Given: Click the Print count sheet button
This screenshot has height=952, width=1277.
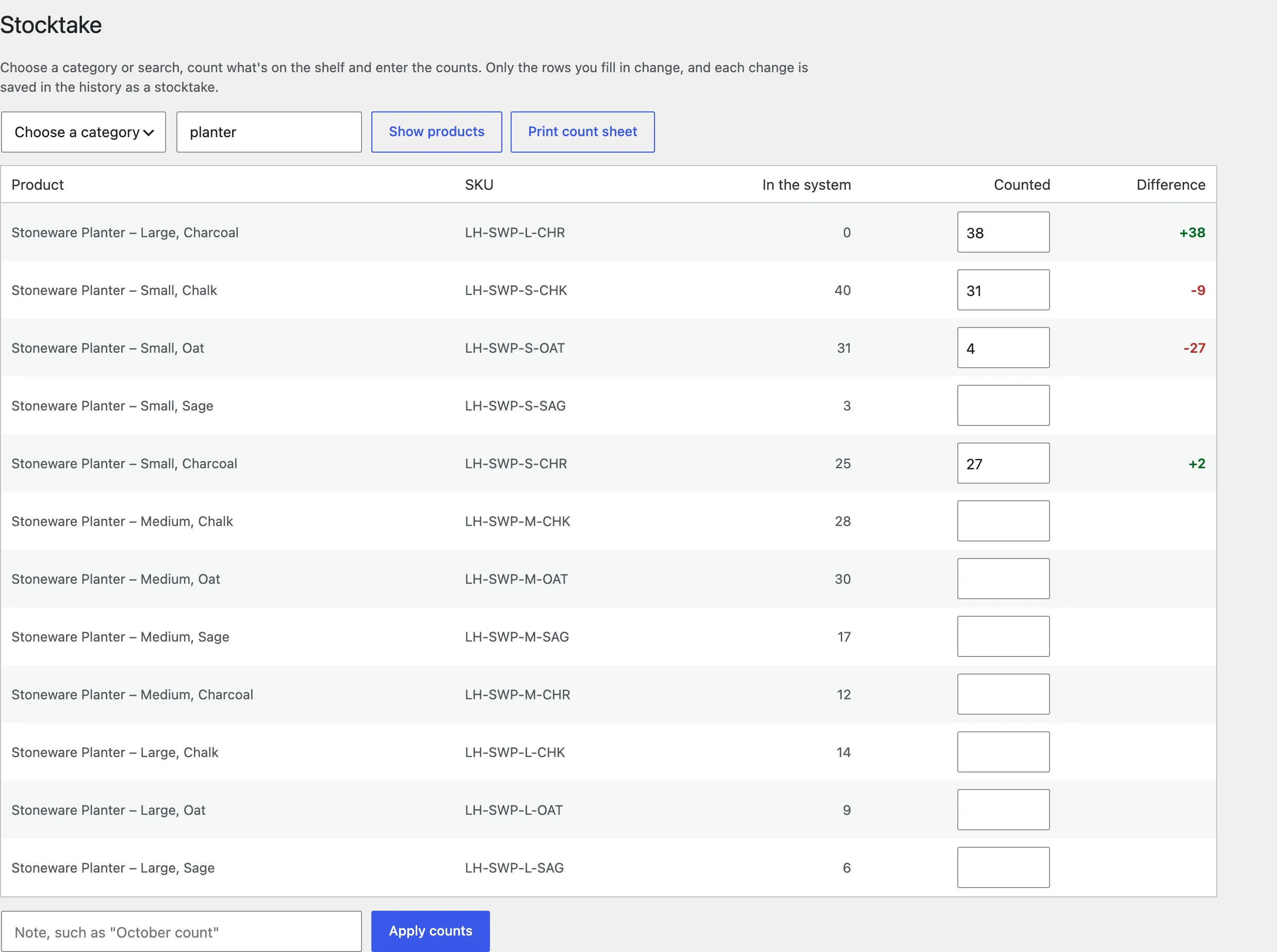Looking at the screenshot, I should [582, 132].
